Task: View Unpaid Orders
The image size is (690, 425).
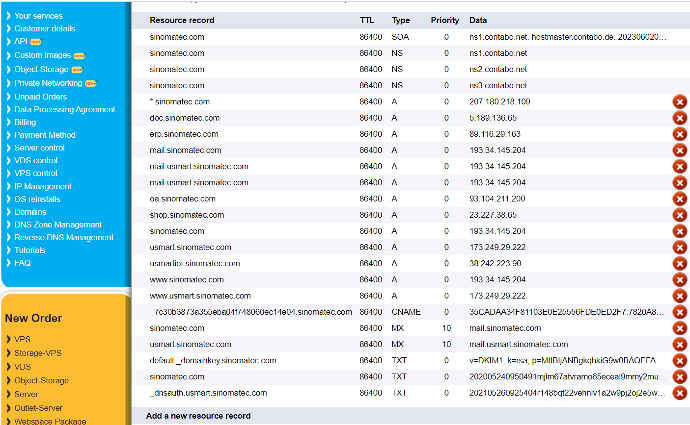Action: pos(40,97)
